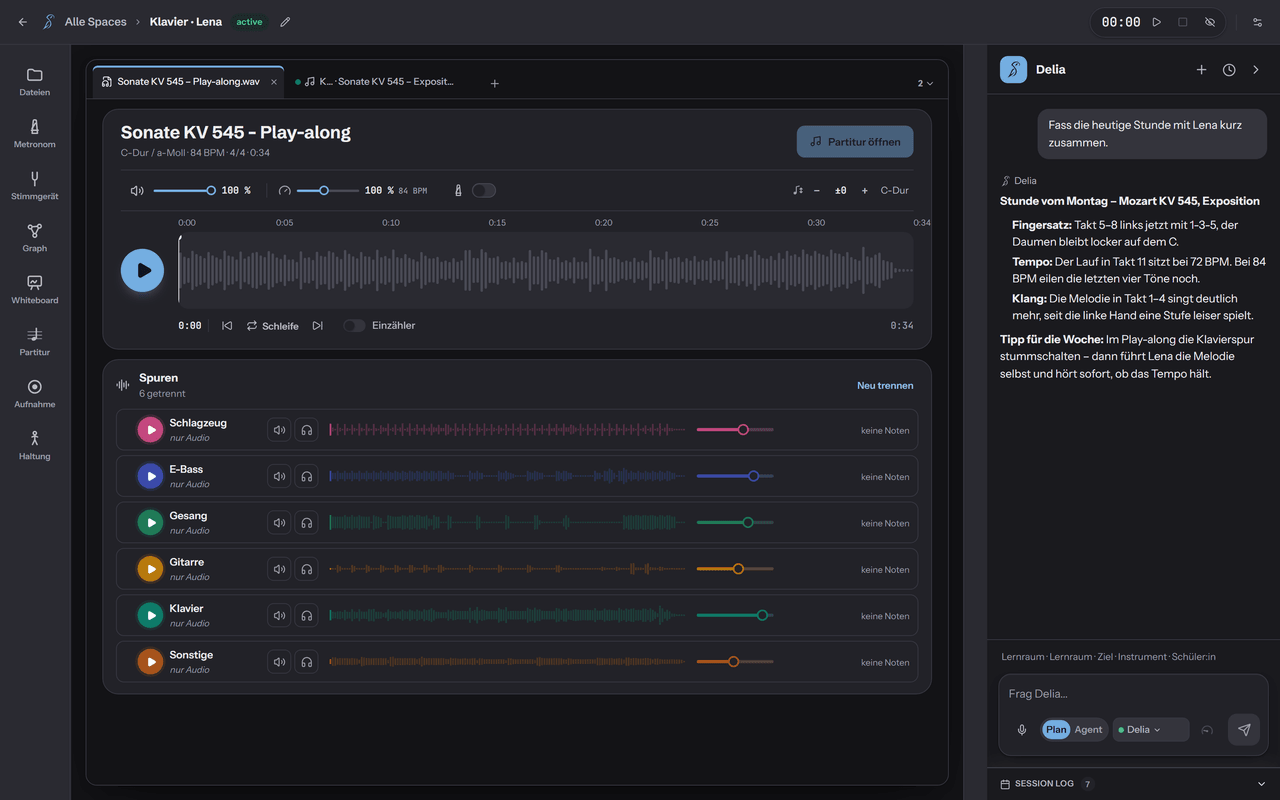This screenshot has height=800, width=1280.
Task: Solo the Schlagzeug track with headphones
Action: (x=307, y=430)
